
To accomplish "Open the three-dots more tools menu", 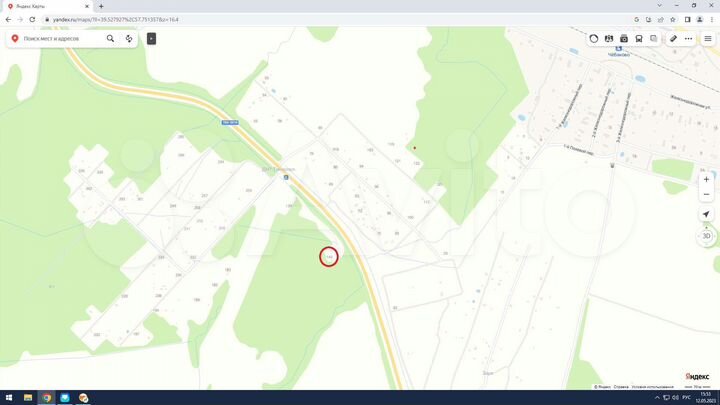I will coord(688,39).
